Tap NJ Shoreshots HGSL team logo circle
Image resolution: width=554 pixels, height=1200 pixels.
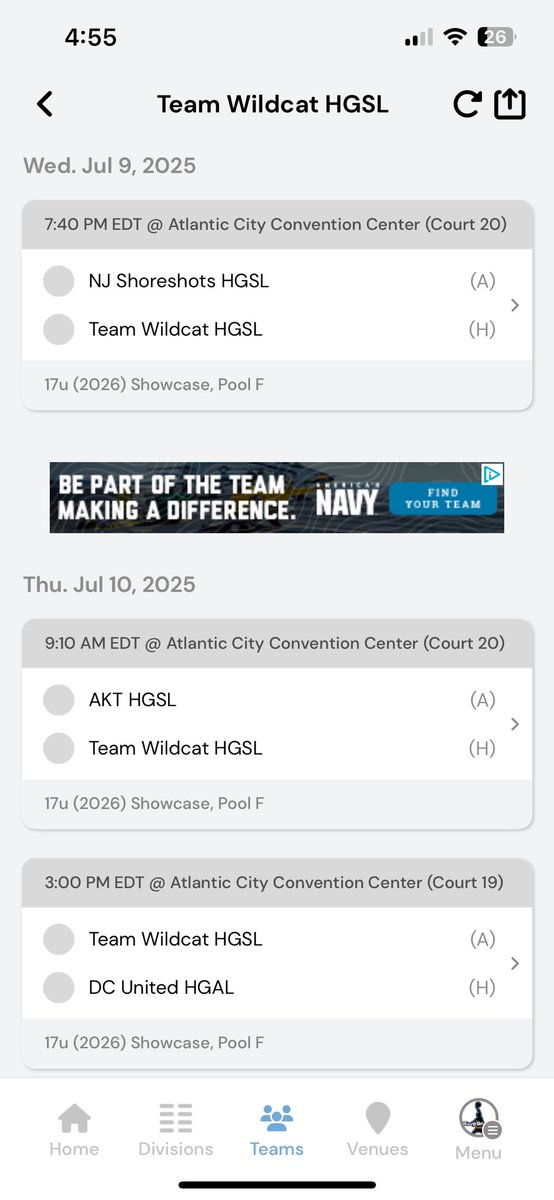click(59, 281)
